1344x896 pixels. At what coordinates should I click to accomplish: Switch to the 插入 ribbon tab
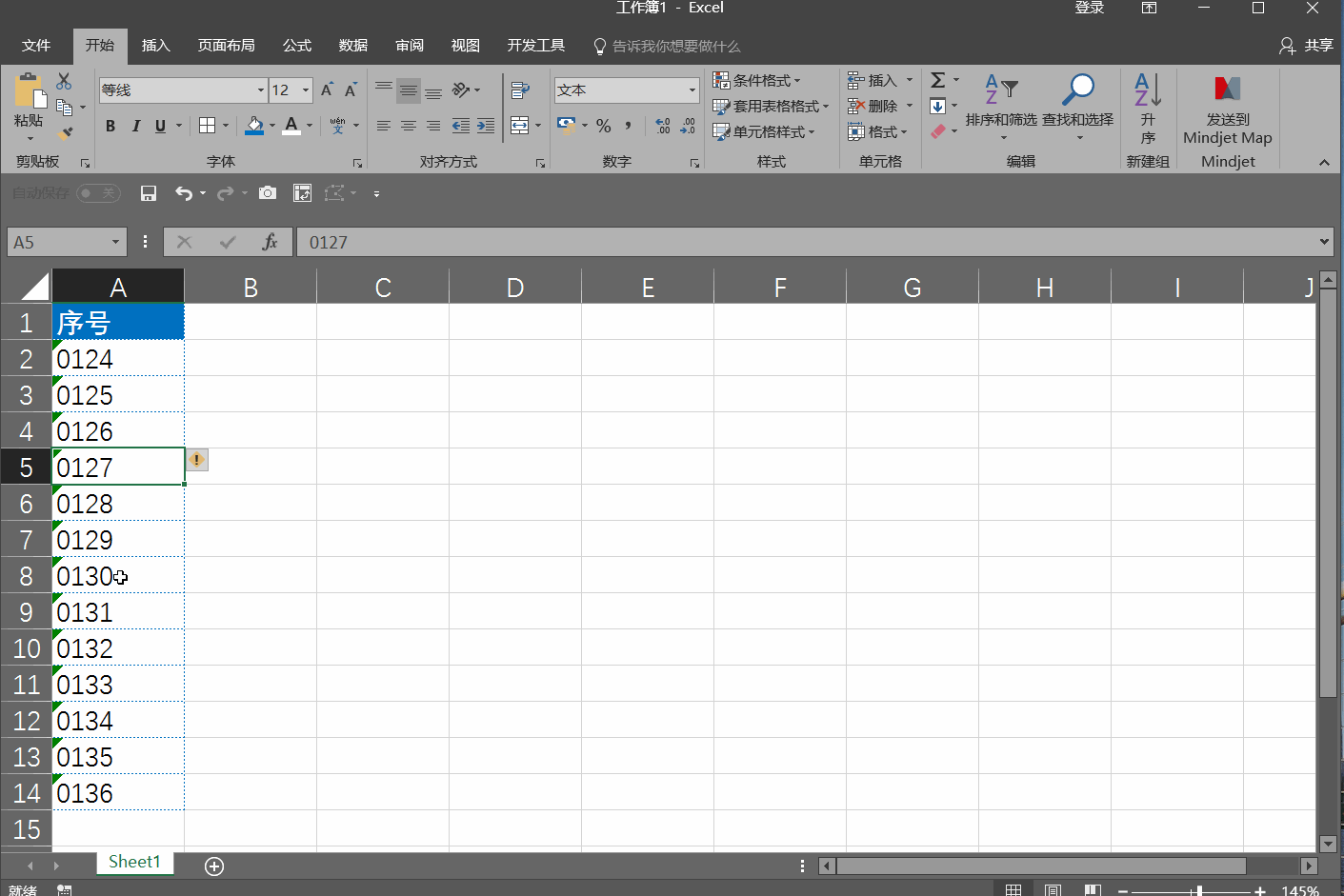pos(155,46)
